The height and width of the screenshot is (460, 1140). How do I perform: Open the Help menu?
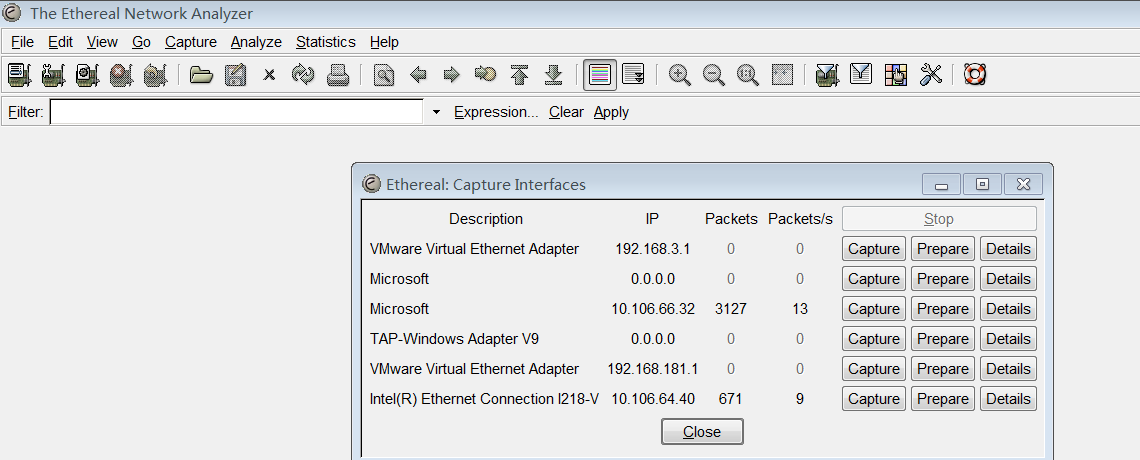click(x=384, y=42)
